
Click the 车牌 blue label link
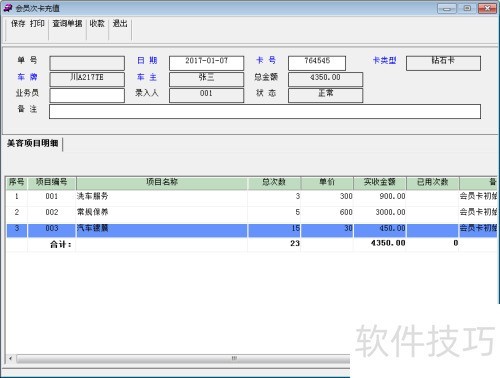(27, 77)
